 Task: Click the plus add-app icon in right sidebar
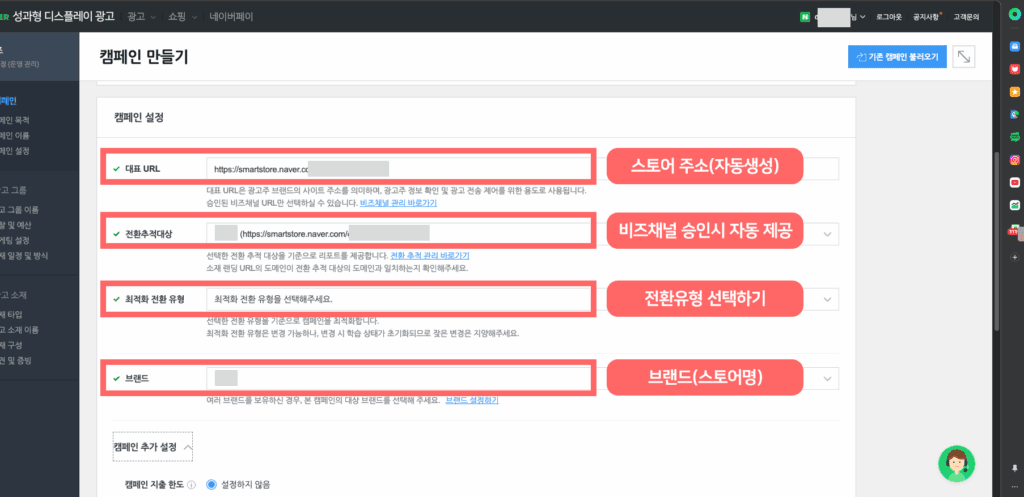coord(1014,257)
